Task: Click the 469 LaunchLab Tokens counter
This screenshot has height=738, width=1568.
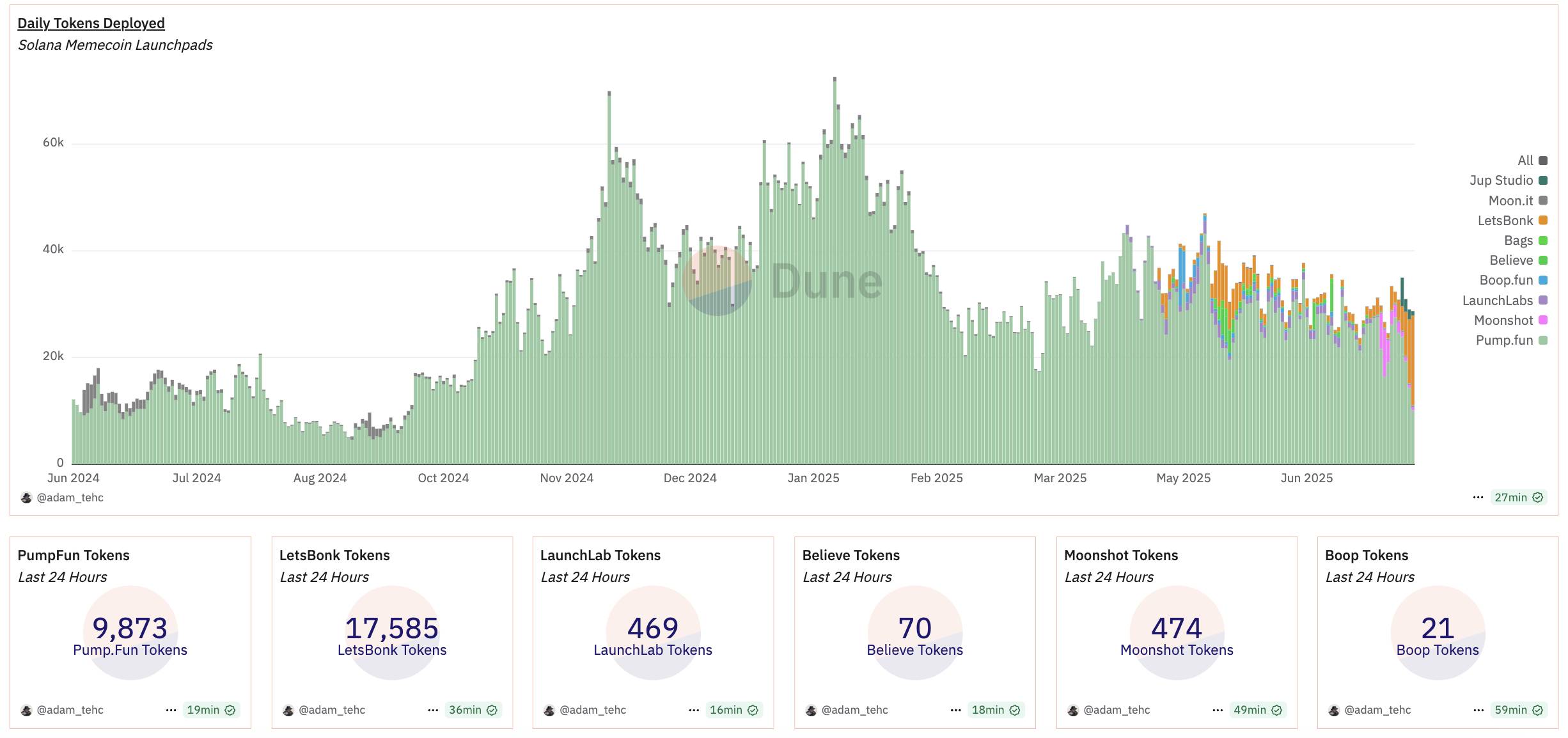Action: (x=653, y=636)
